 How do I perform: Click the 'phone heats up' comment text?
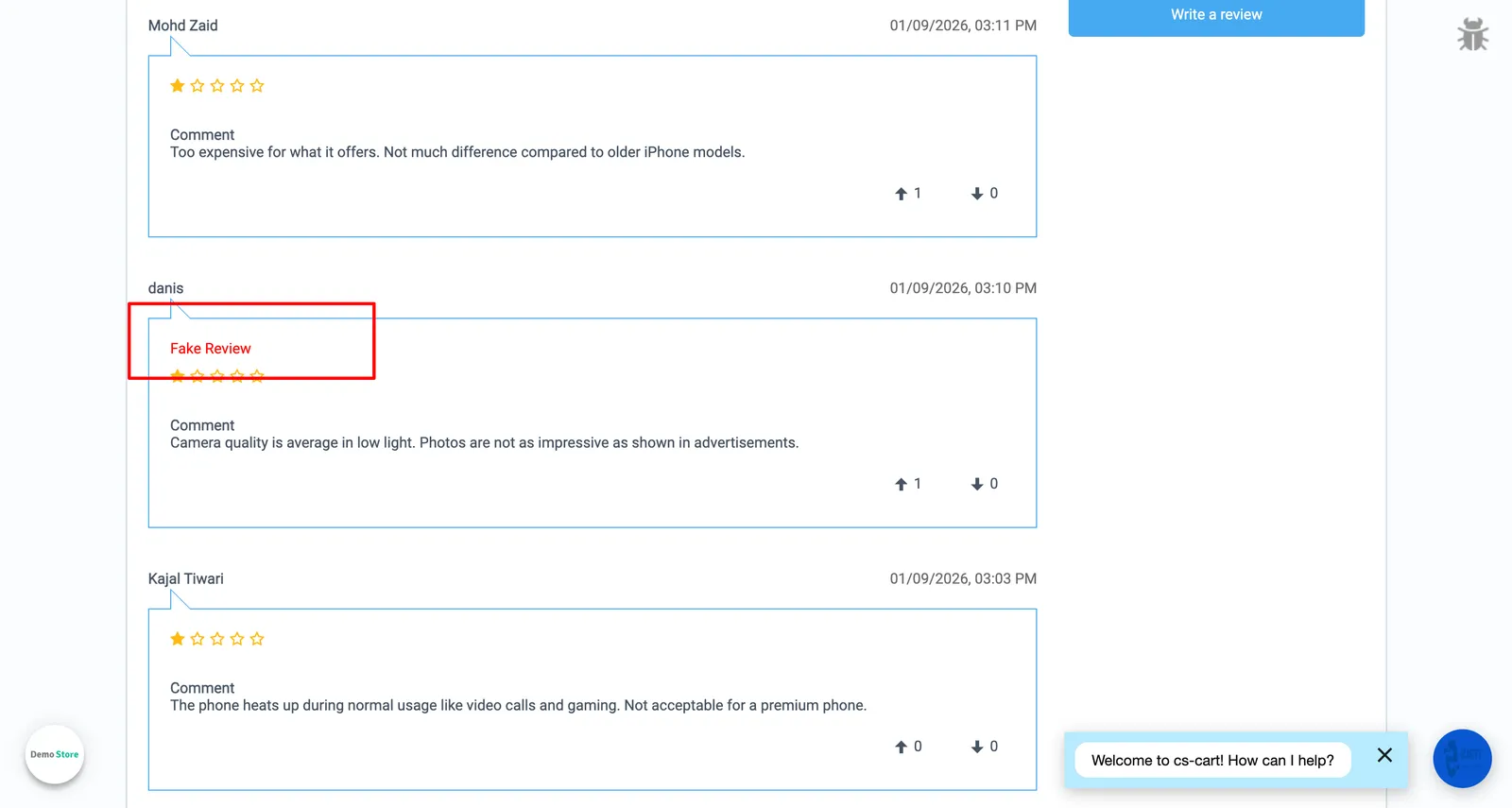coord(518,705)
